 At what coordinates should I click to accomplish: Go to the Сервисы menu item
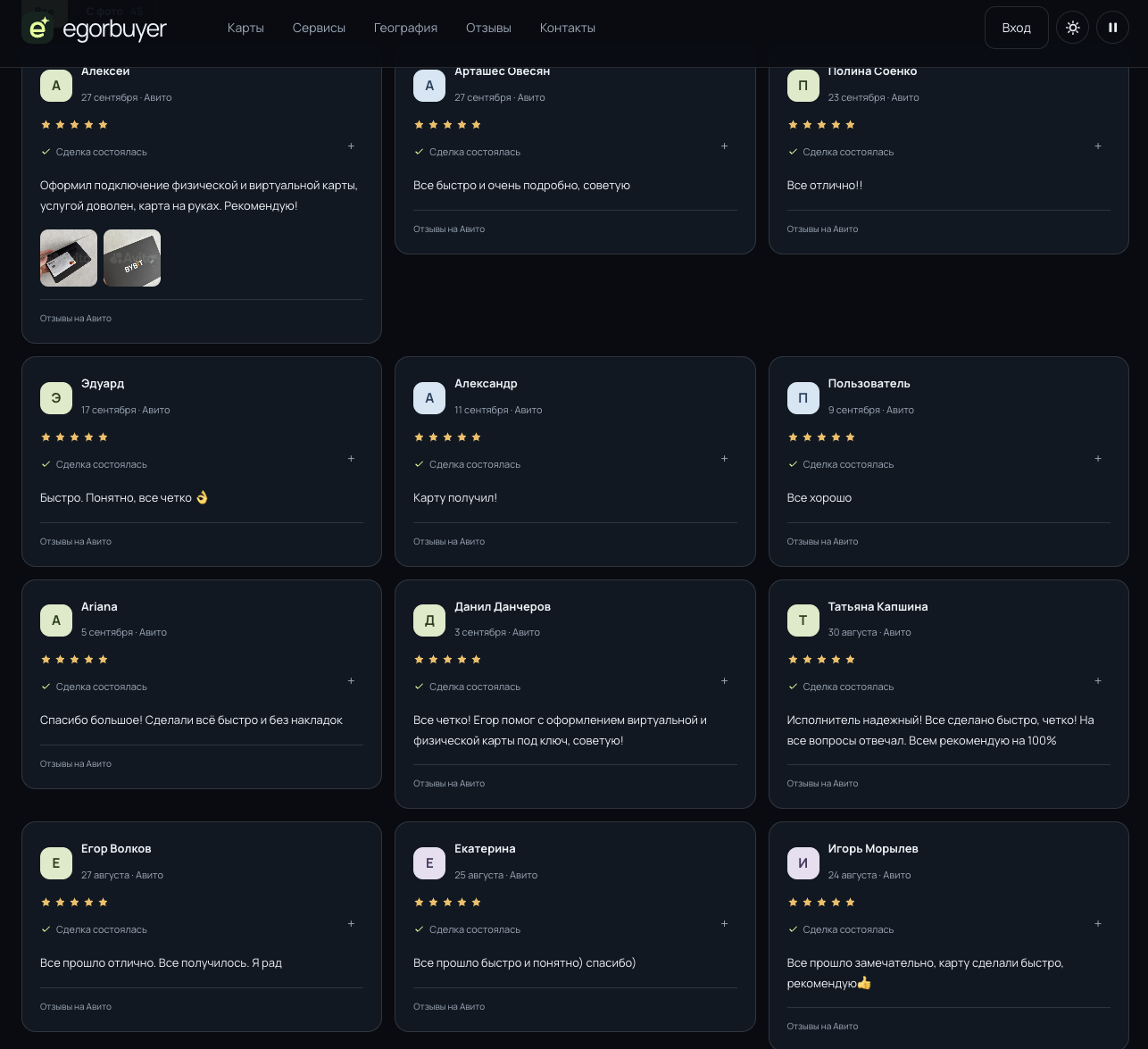[x=319, y=28]
